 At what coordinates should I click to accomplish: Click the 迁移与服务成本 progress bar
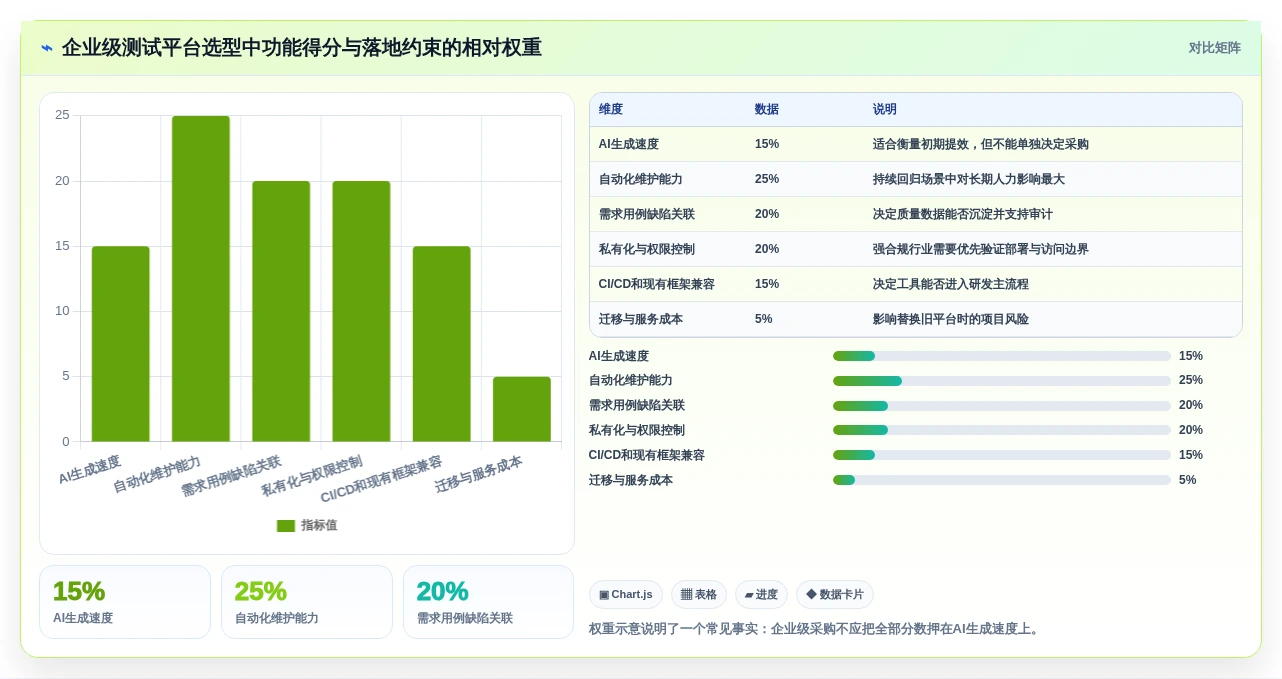coord(1002,480)
